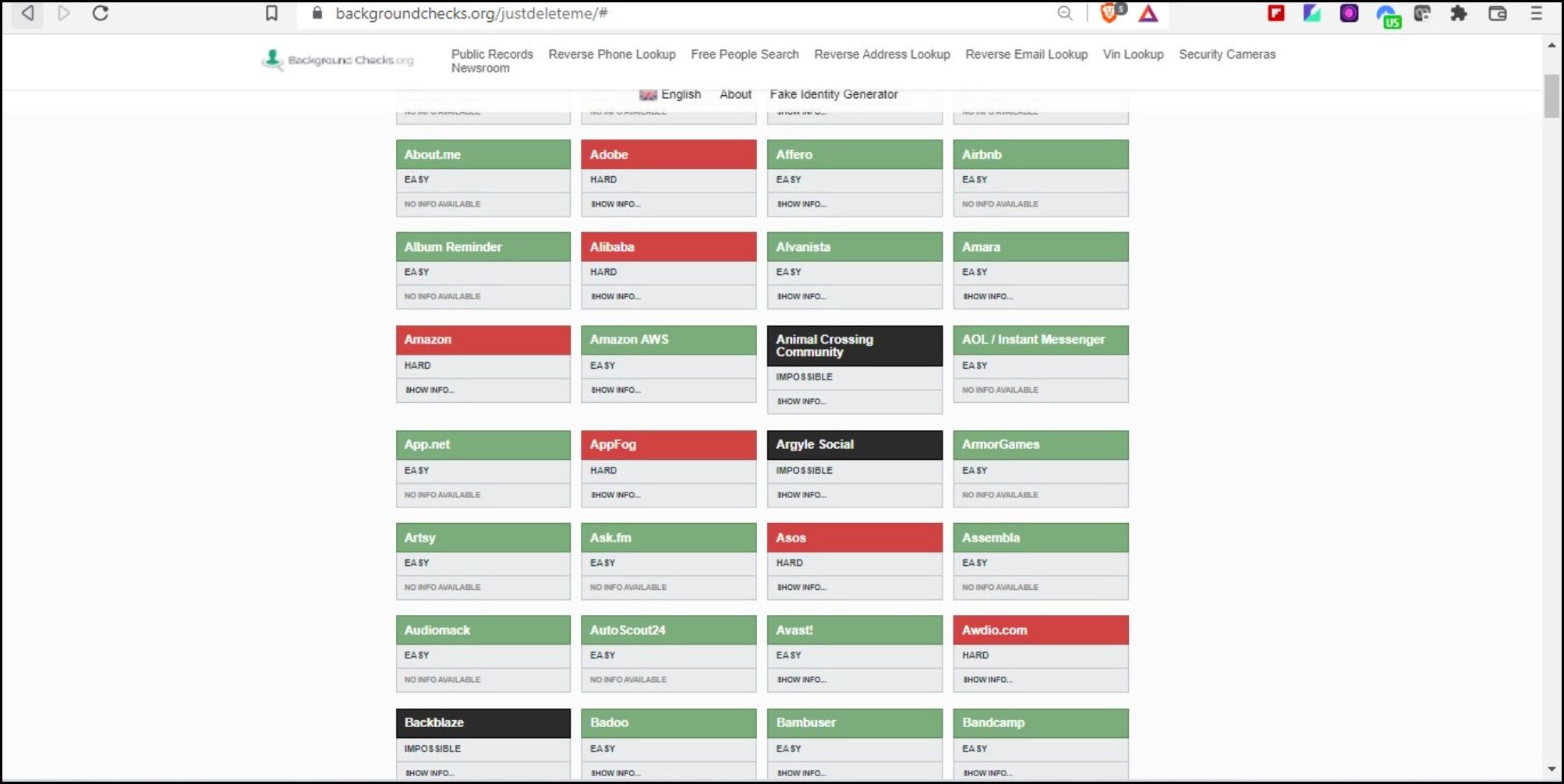Go back to the previous page
The image size is (1564, 784).
coord(27,13)
